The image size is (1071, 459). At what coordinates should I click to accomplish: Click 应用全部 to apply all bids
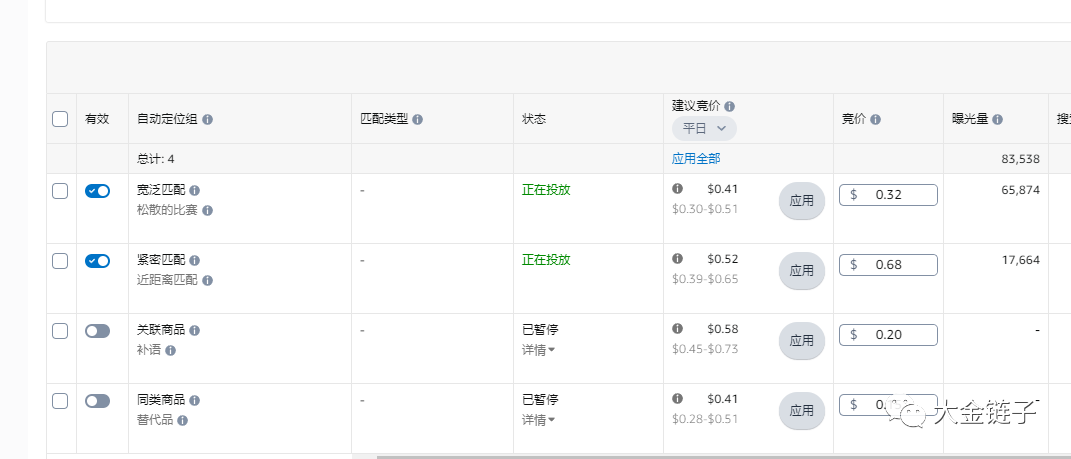click(696, 158)
